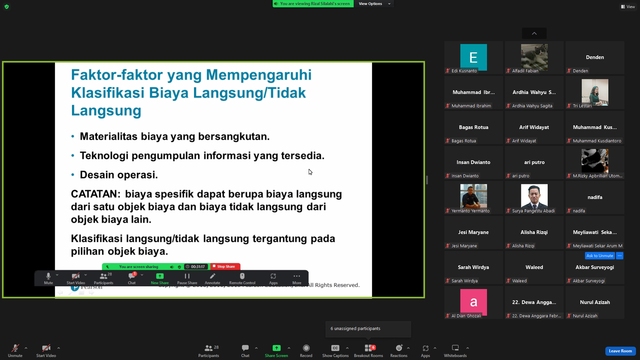The image size is (640, 360).
Task: Select Sarah Wirdya participant tile
Action: [473, 267]
